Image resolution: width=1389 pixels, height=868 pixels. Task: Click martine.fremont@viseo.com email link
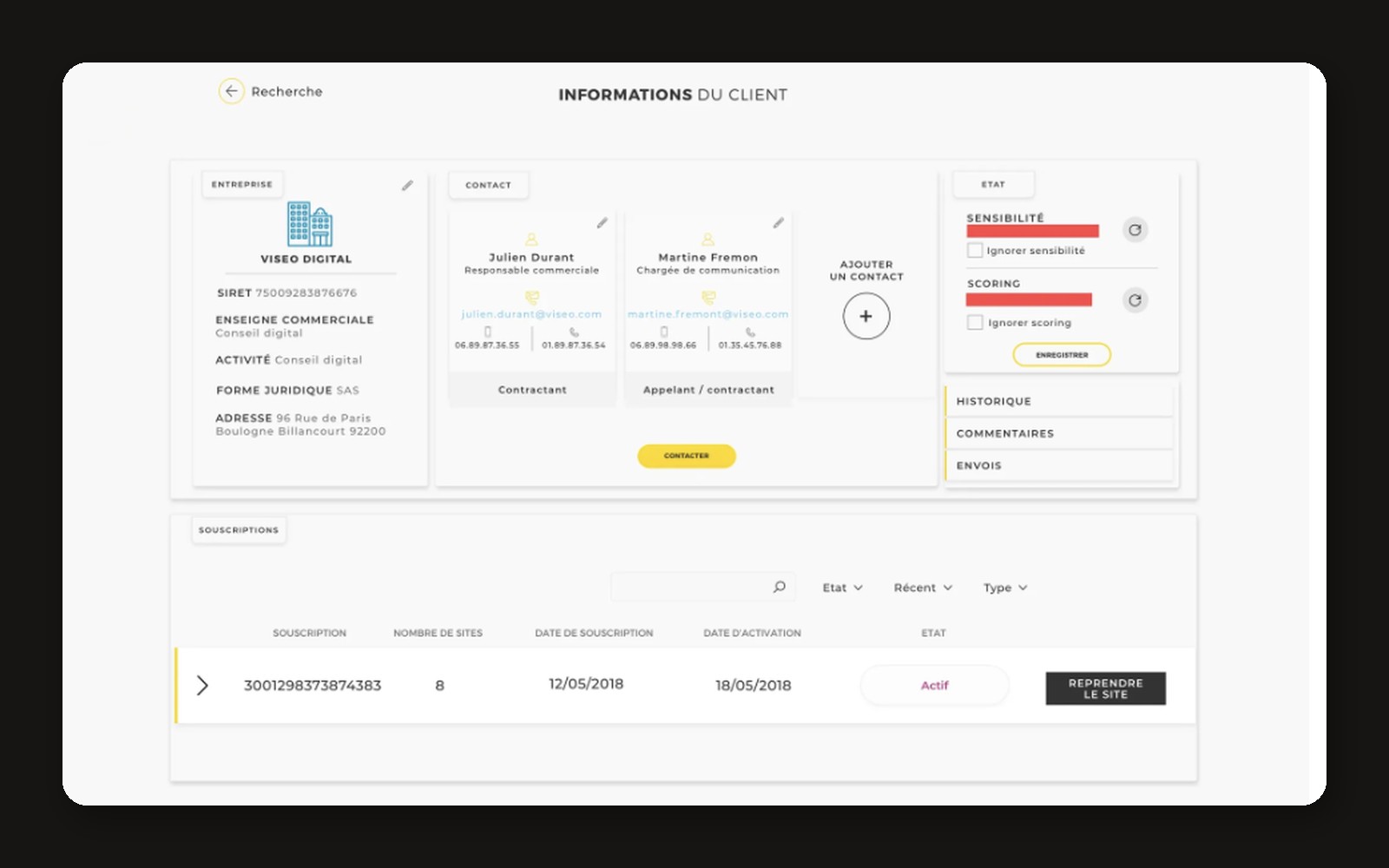(x=708, y=314)
